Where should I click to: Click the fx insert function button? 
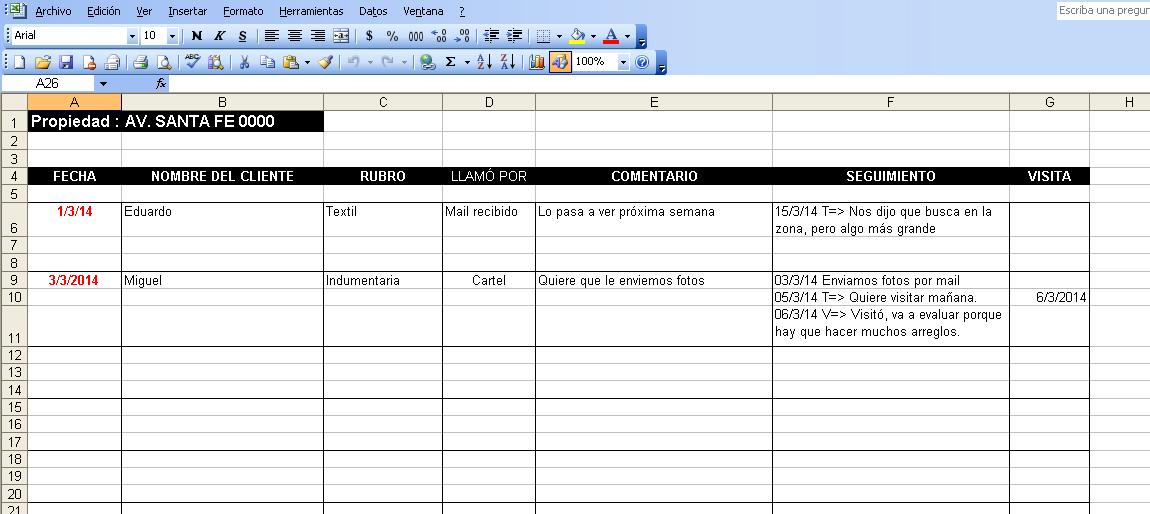[160, 84]
